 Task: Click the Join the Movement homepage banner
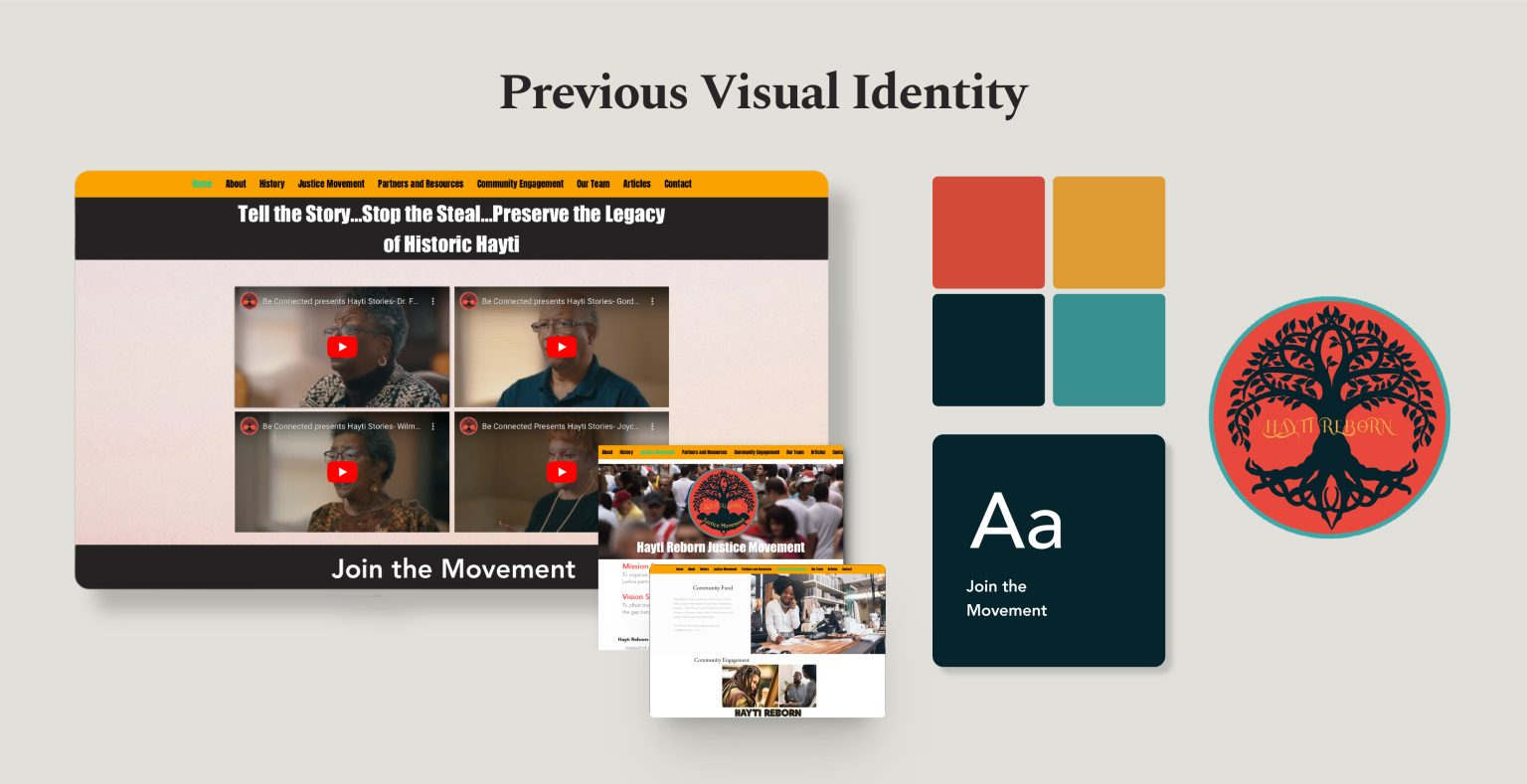pos(453,568)
